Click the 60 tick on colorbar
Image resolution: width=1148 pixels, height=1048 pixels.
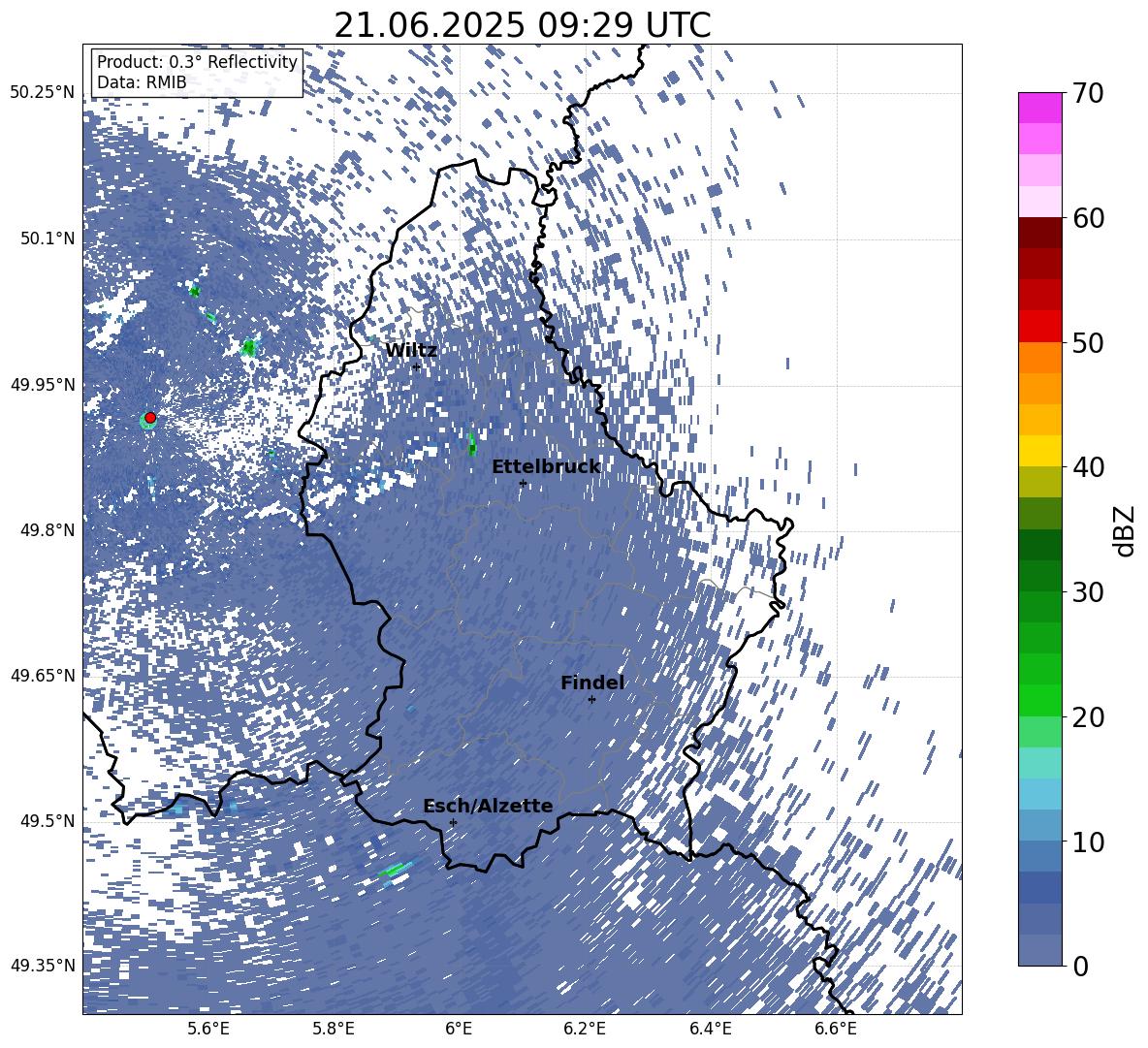click(1087, 218)
